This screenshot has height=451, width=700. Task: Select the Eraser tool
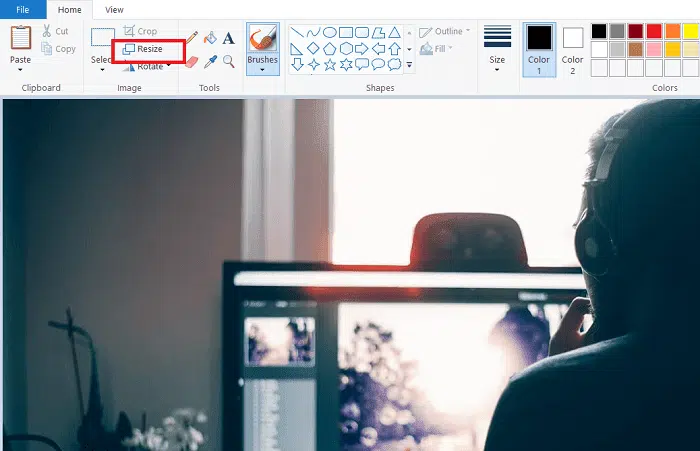tap(191, 62)
